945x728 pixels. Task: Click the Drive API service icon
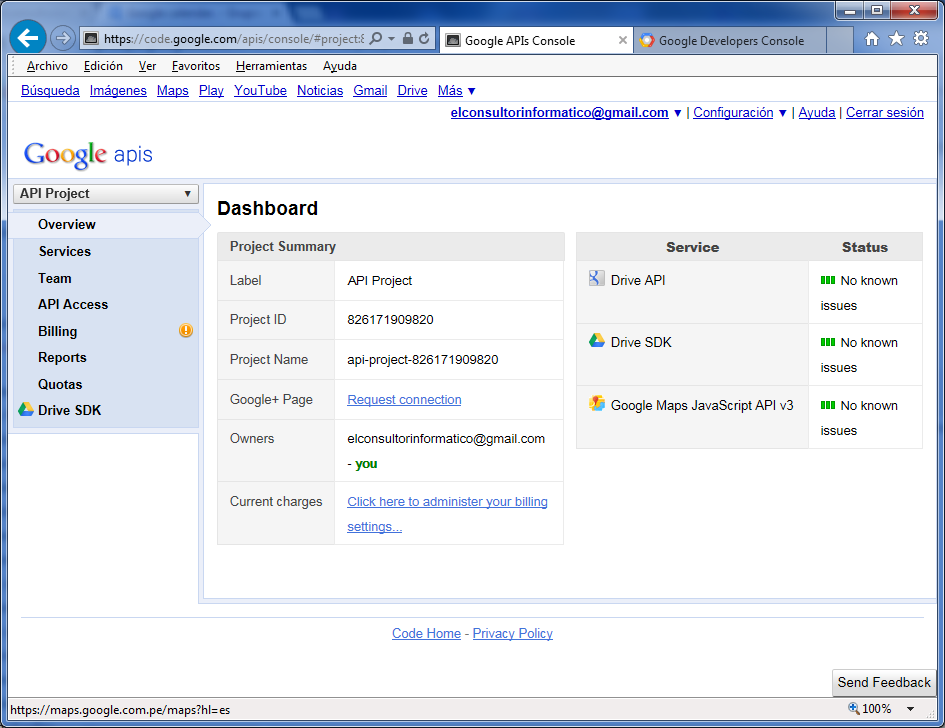click(596, 278)
